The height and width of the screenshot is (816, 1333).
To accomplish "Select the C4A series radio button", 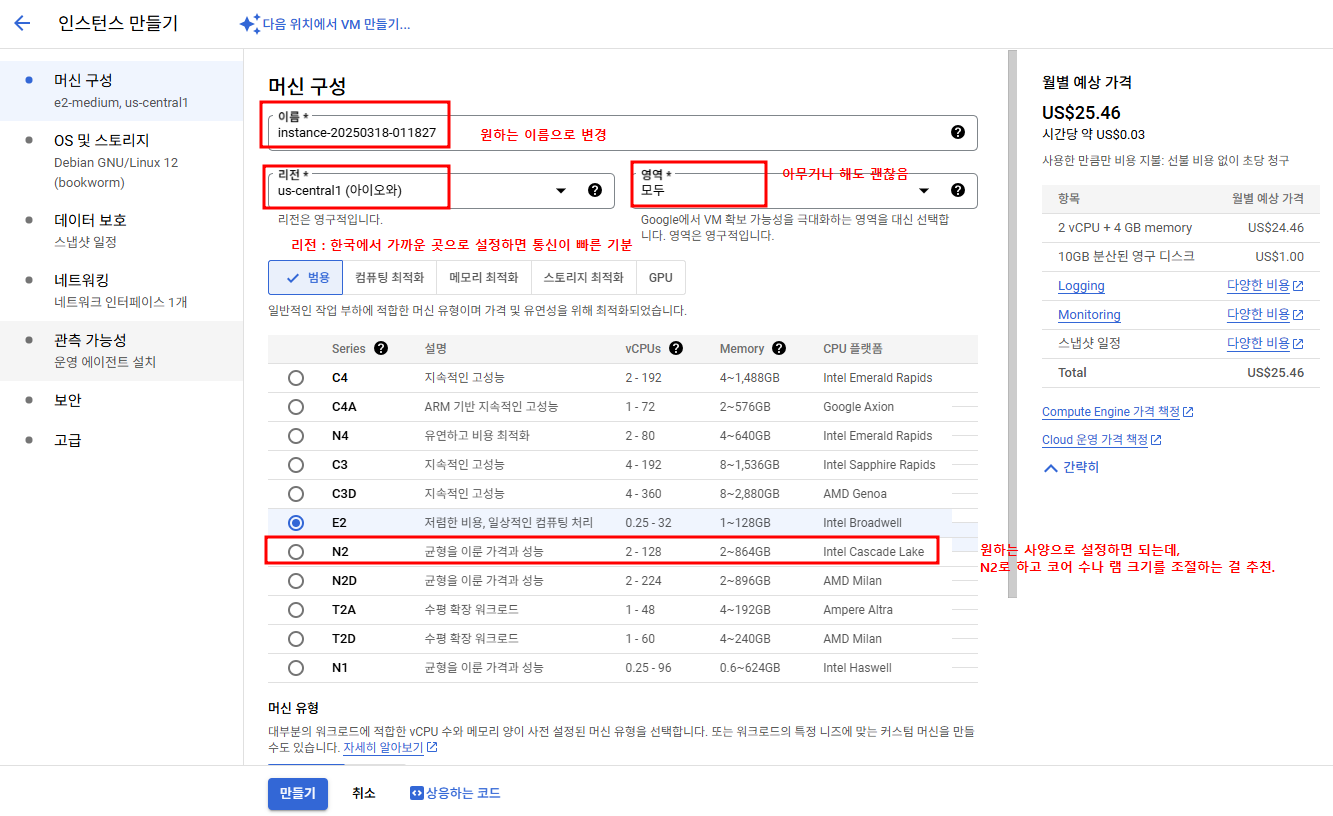I will (296, 407).
